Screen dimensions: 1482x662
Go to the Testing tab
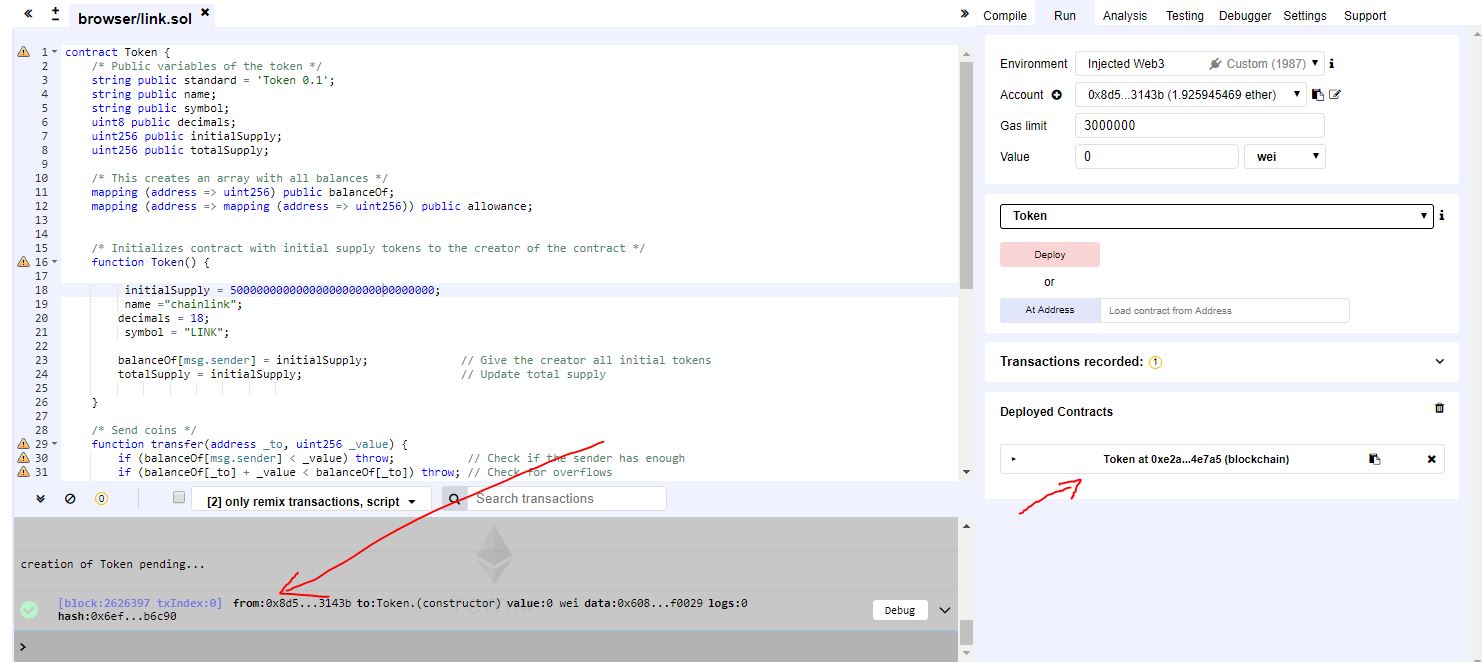(x=1185, y=15)
